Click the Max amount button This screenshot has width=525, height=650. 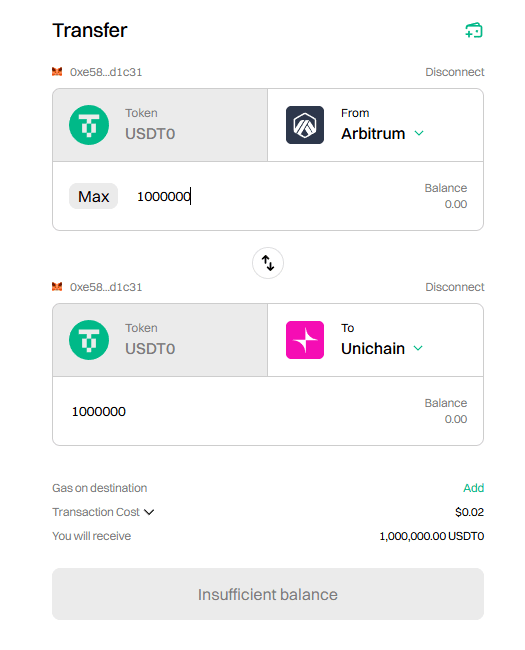(x=93, y=196)
